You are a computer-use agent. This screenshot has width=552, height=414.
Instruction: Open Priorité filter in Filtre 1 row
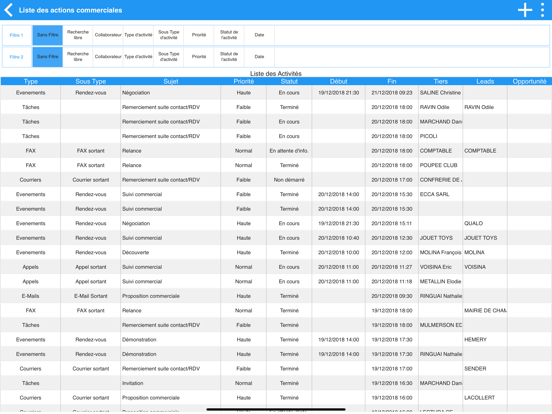click(x=199, y=35)
